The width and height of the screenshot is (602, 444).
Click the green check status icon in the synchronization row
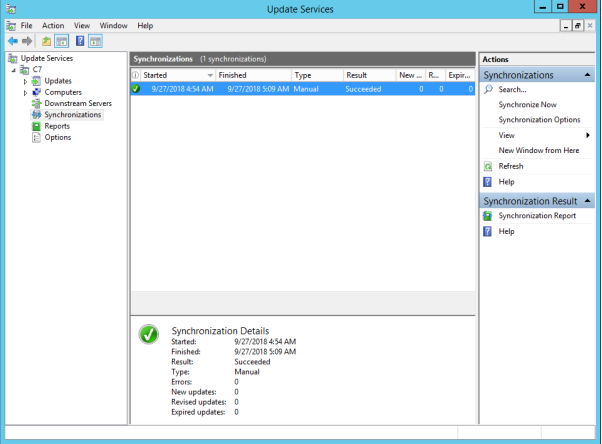coord(136,89)
